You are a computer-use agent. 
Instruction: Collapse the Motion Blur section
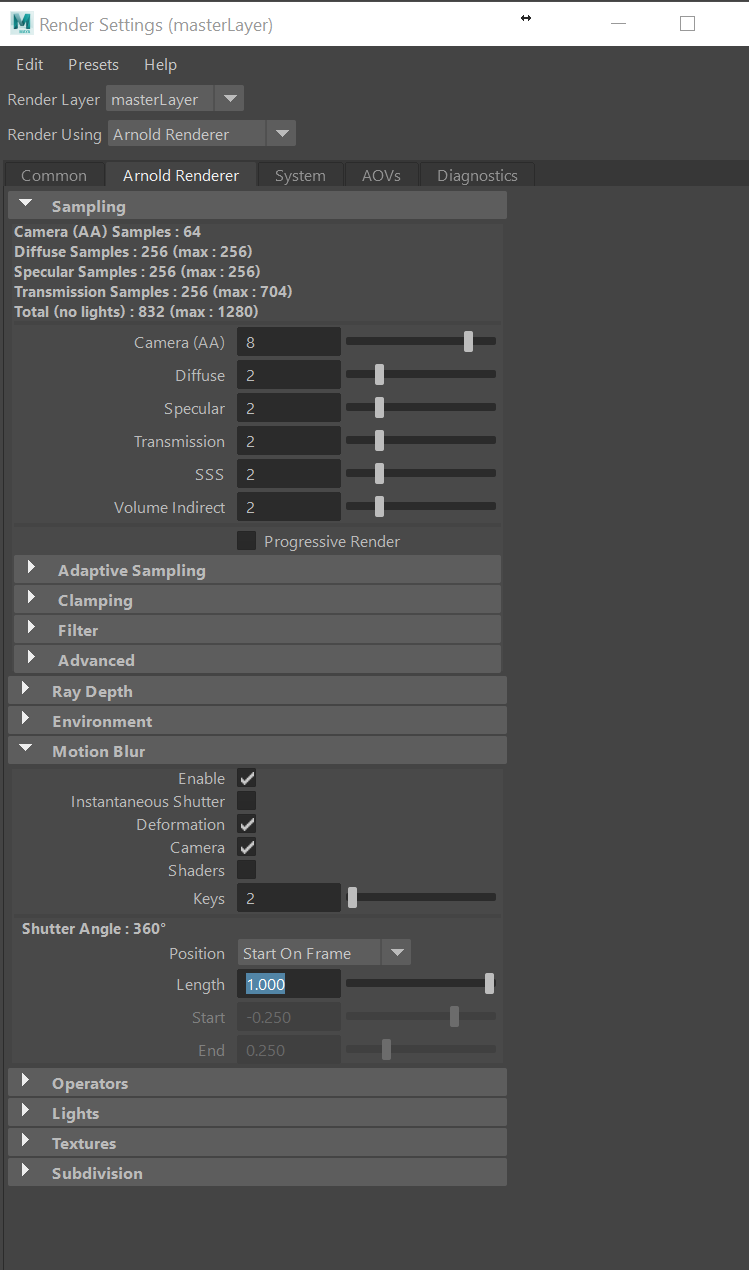(258, 751)
